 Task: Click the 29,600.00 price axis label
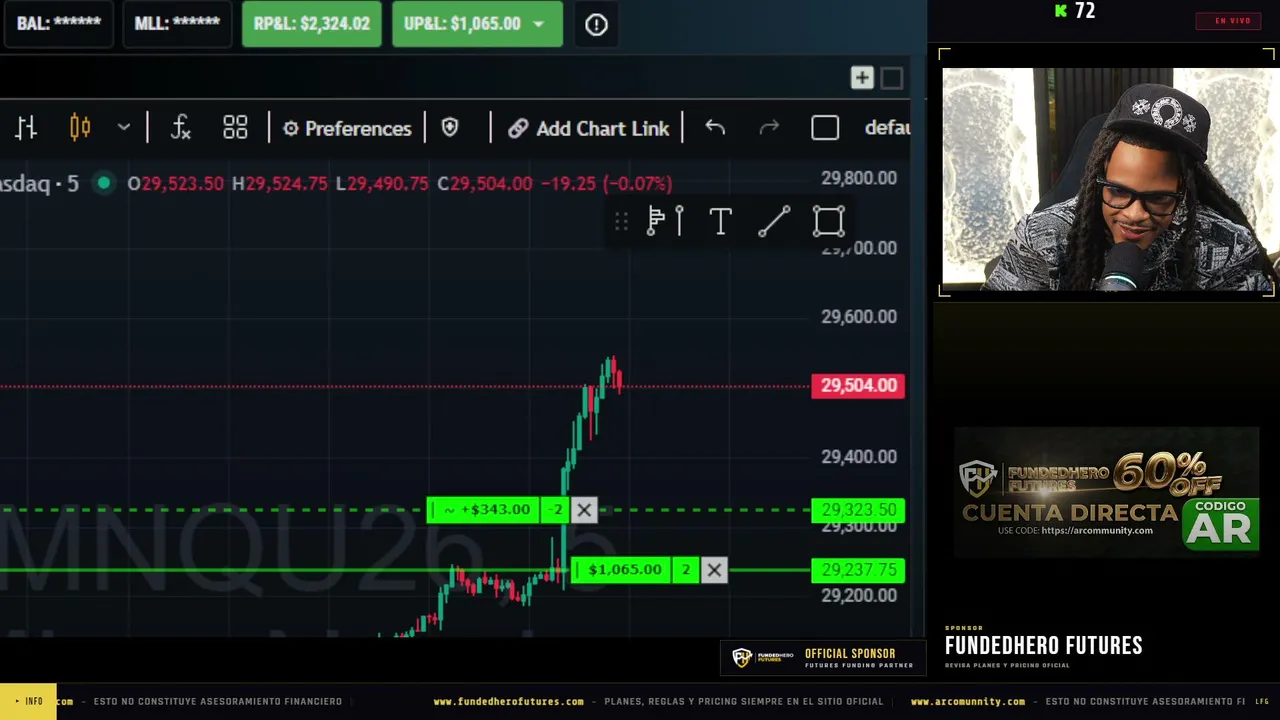click(x=859, y=317)
